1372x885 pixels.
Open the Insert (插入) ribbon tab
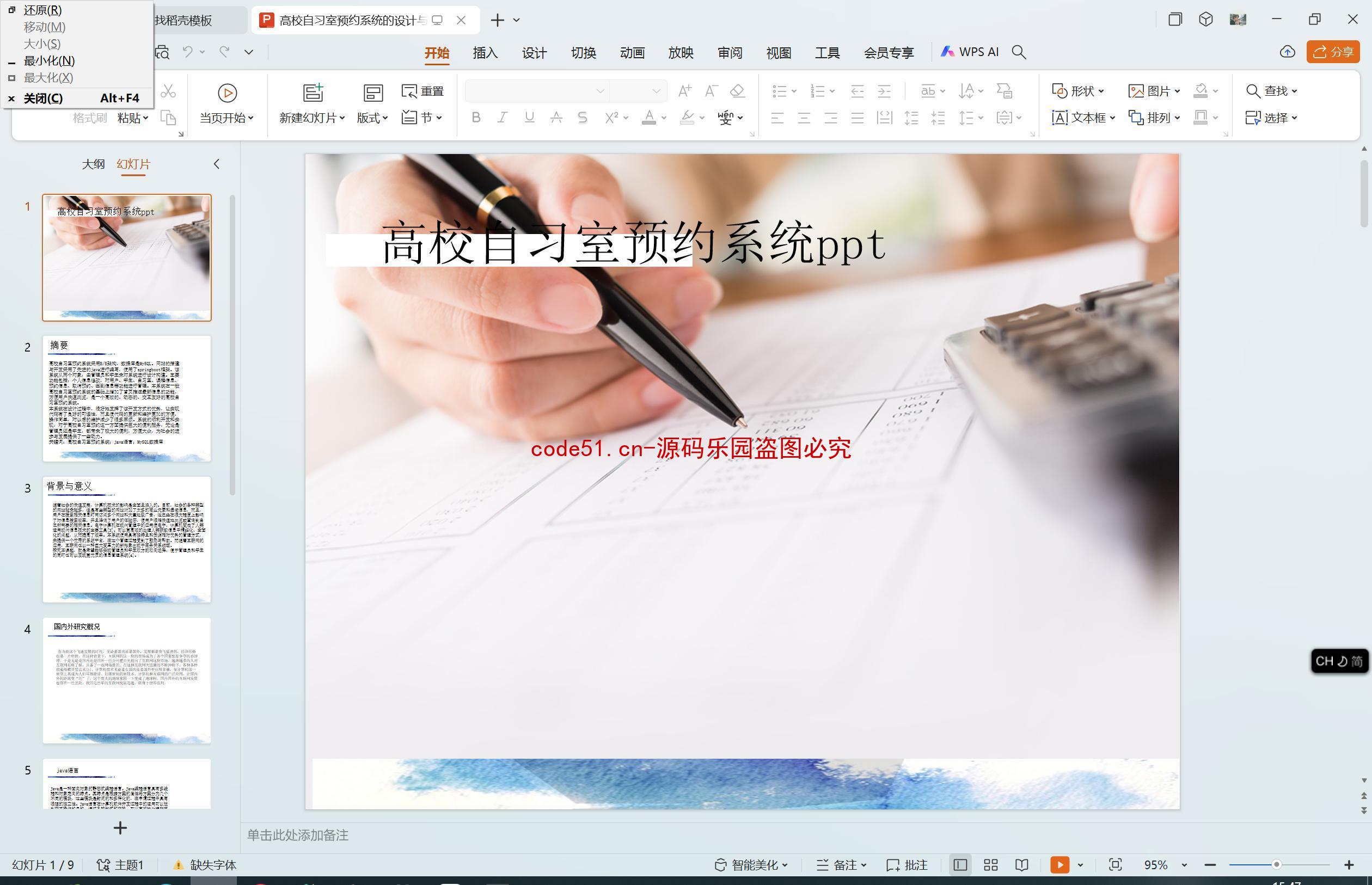[x=485, y=52]
